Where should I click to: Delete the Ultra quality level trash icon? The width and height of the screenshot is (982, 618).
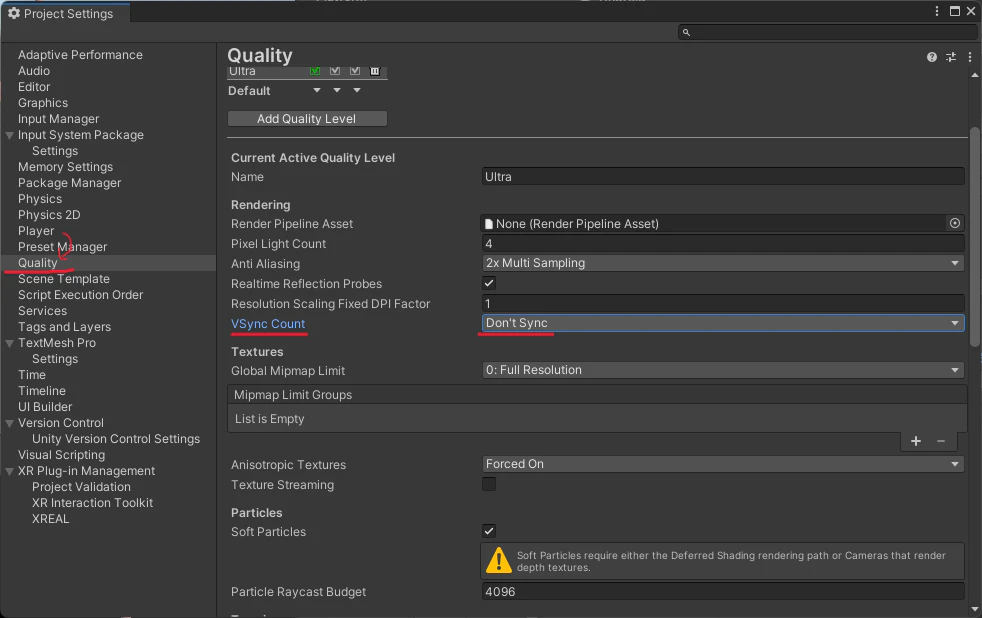375,71
